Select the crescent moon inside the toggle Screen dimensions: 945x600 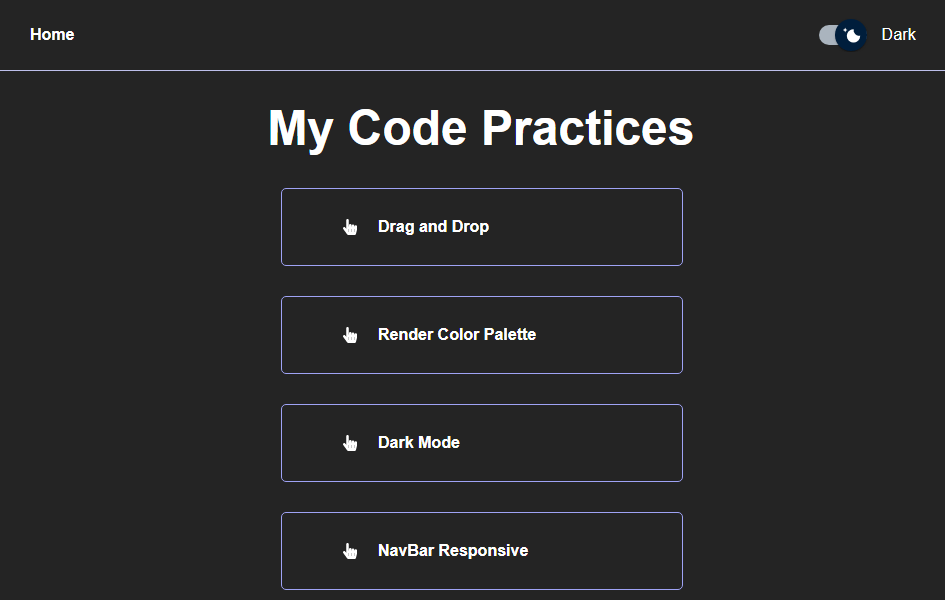coord(851,36)
